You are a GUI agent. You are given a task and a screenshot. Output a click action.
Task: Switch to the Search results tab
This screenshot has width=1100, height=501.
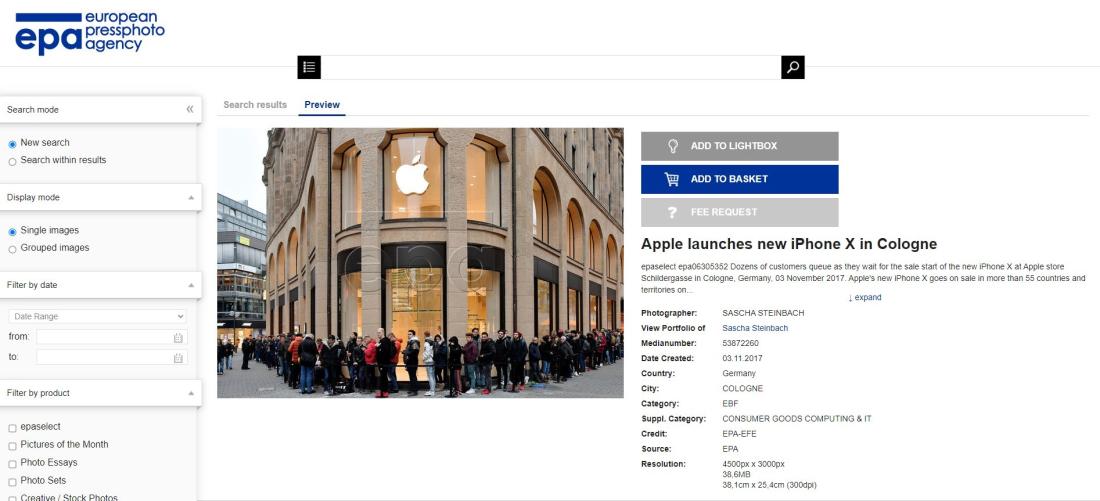pyautogui.click(x=255, y=105)
